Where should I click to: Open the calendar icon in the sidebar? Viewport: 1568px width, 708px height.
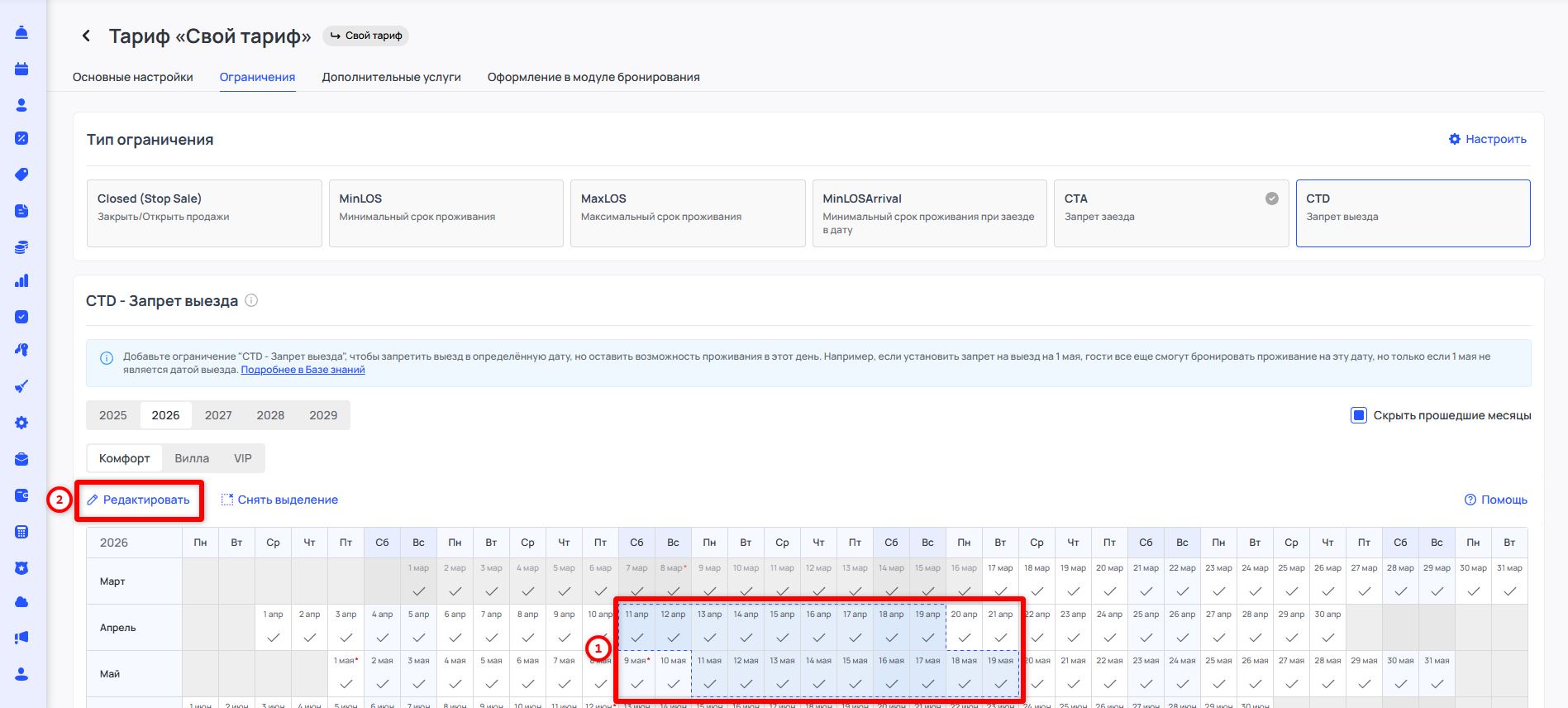click(x=22, y=69)
